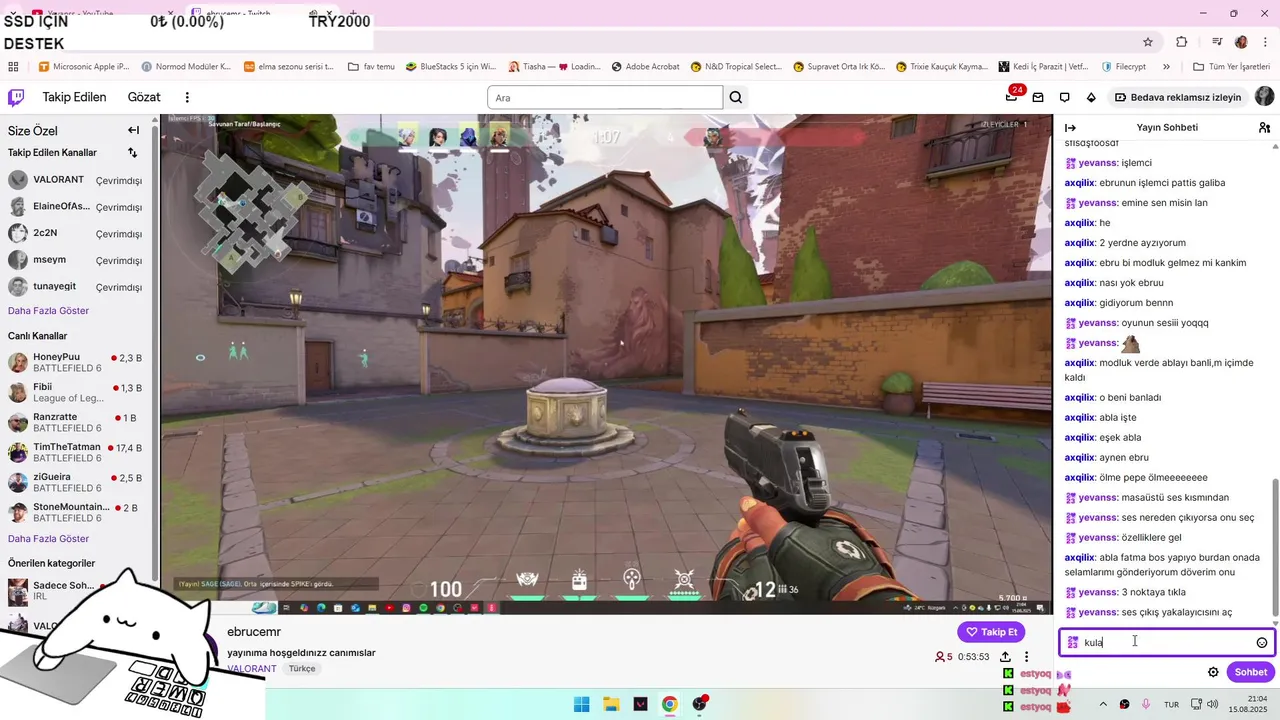Click the Türkçe language tag
1280x720 pixels.
(302, 668)
